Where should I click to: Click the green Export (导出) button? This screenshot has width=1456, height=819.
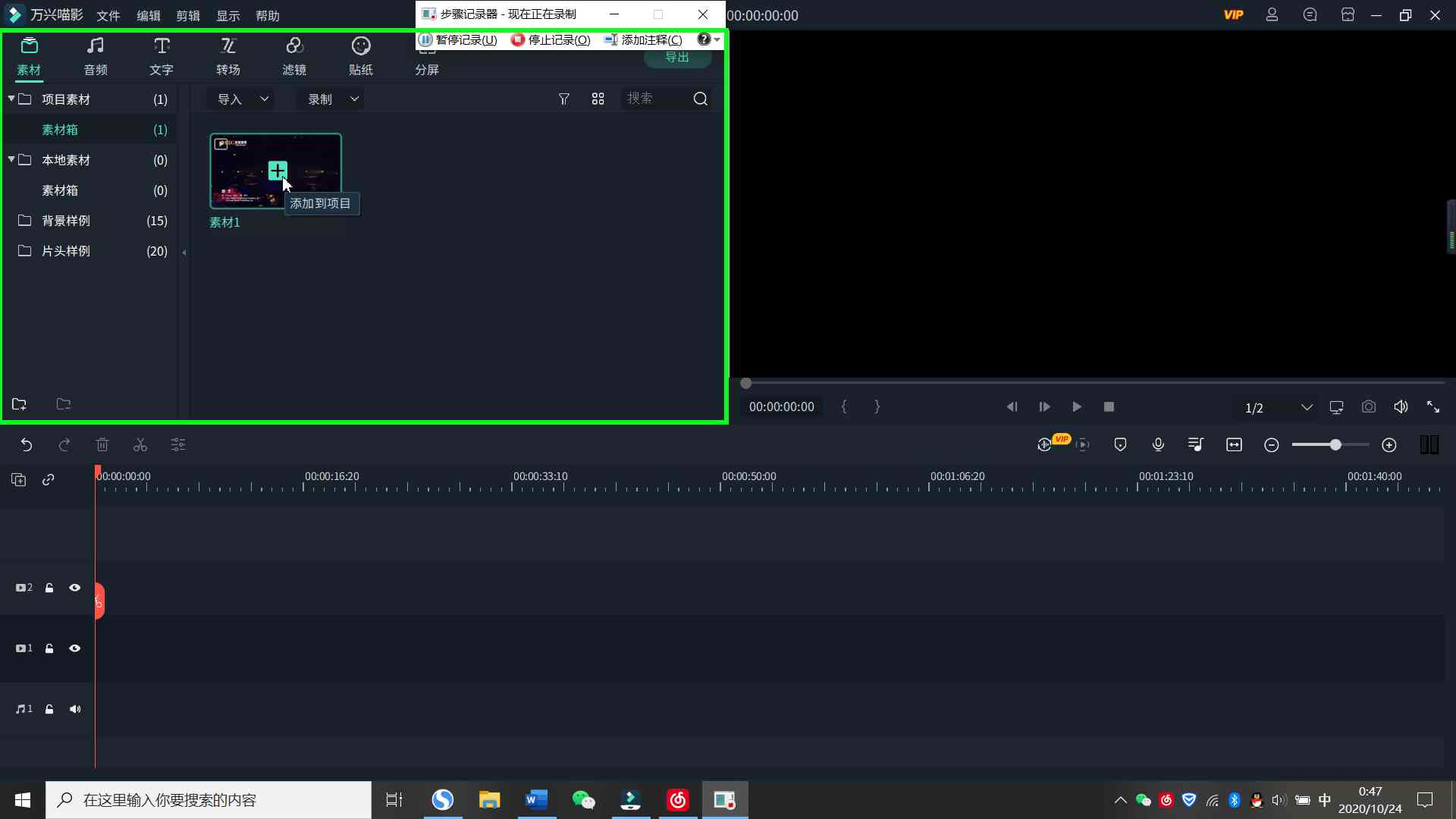pyautogui.click(x=677, y=59)
